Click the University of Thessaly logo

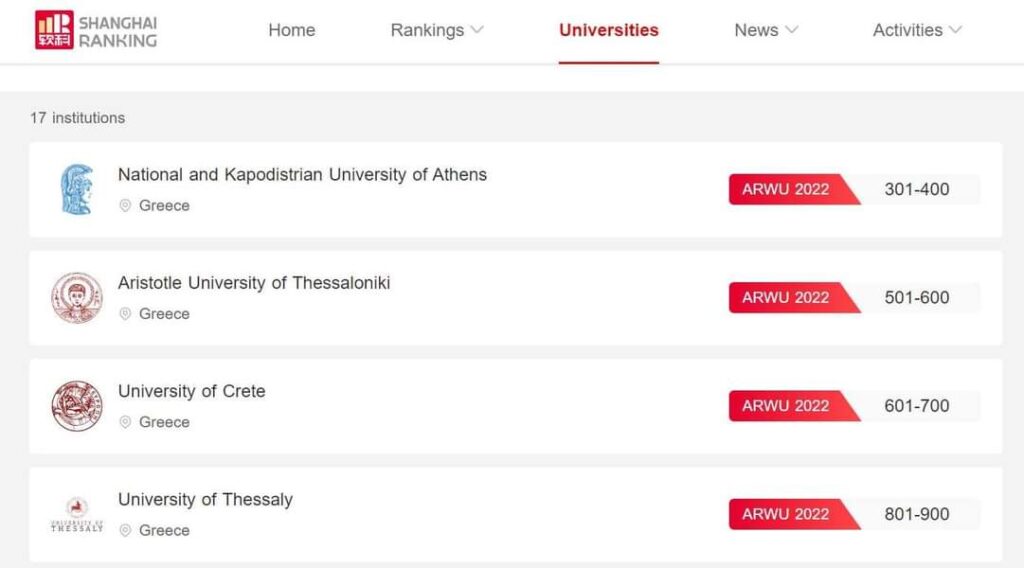(x=77, y=514)
